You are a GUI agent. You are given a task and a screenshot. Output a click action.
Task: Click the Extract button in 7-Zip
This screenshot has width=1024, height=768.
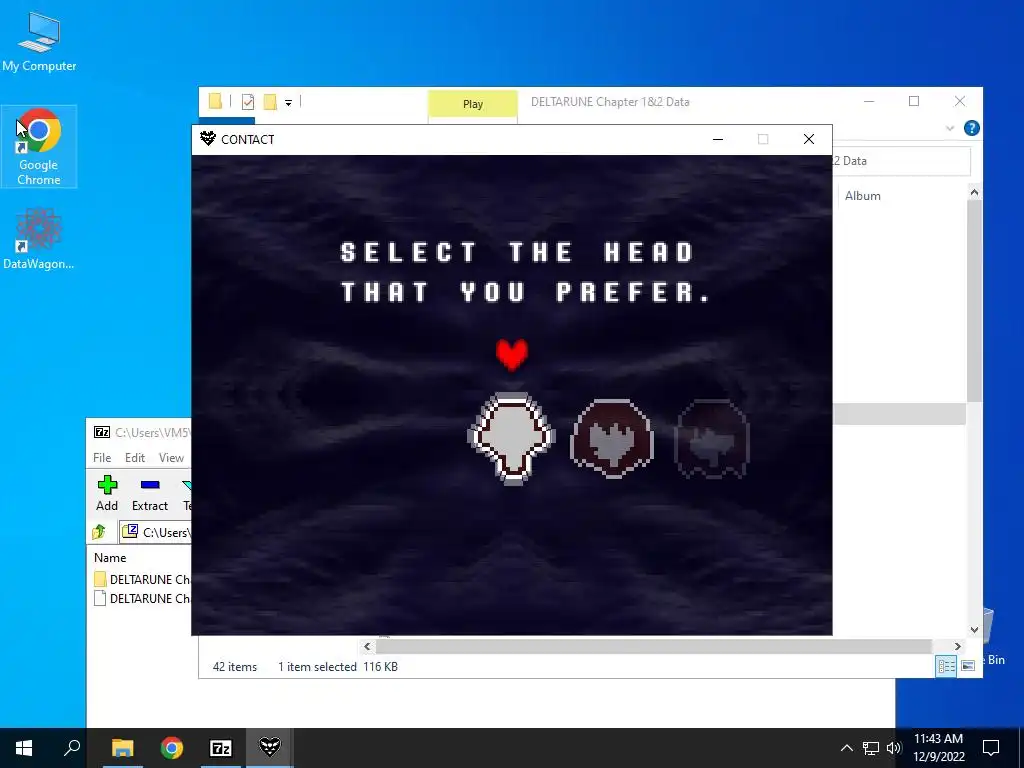pos(150,494)
